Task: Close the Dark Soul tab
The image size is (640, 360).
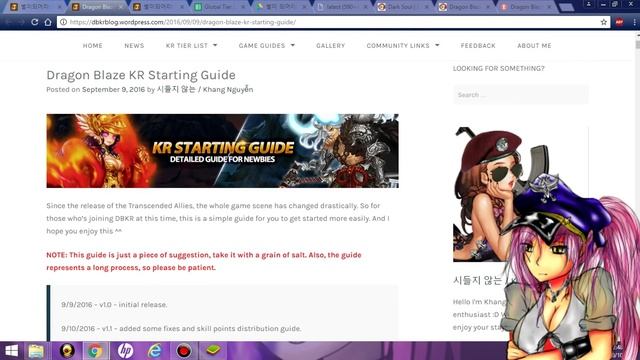Action: tap(427, 7)
